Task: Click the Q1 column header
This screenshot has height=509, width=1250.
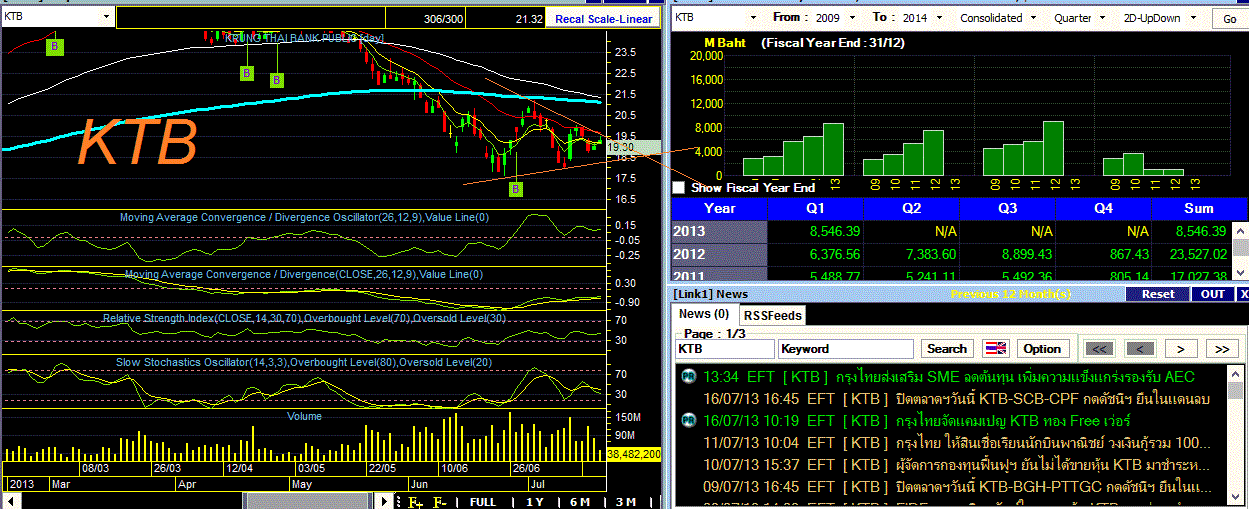Action: (x=816, y=208)
